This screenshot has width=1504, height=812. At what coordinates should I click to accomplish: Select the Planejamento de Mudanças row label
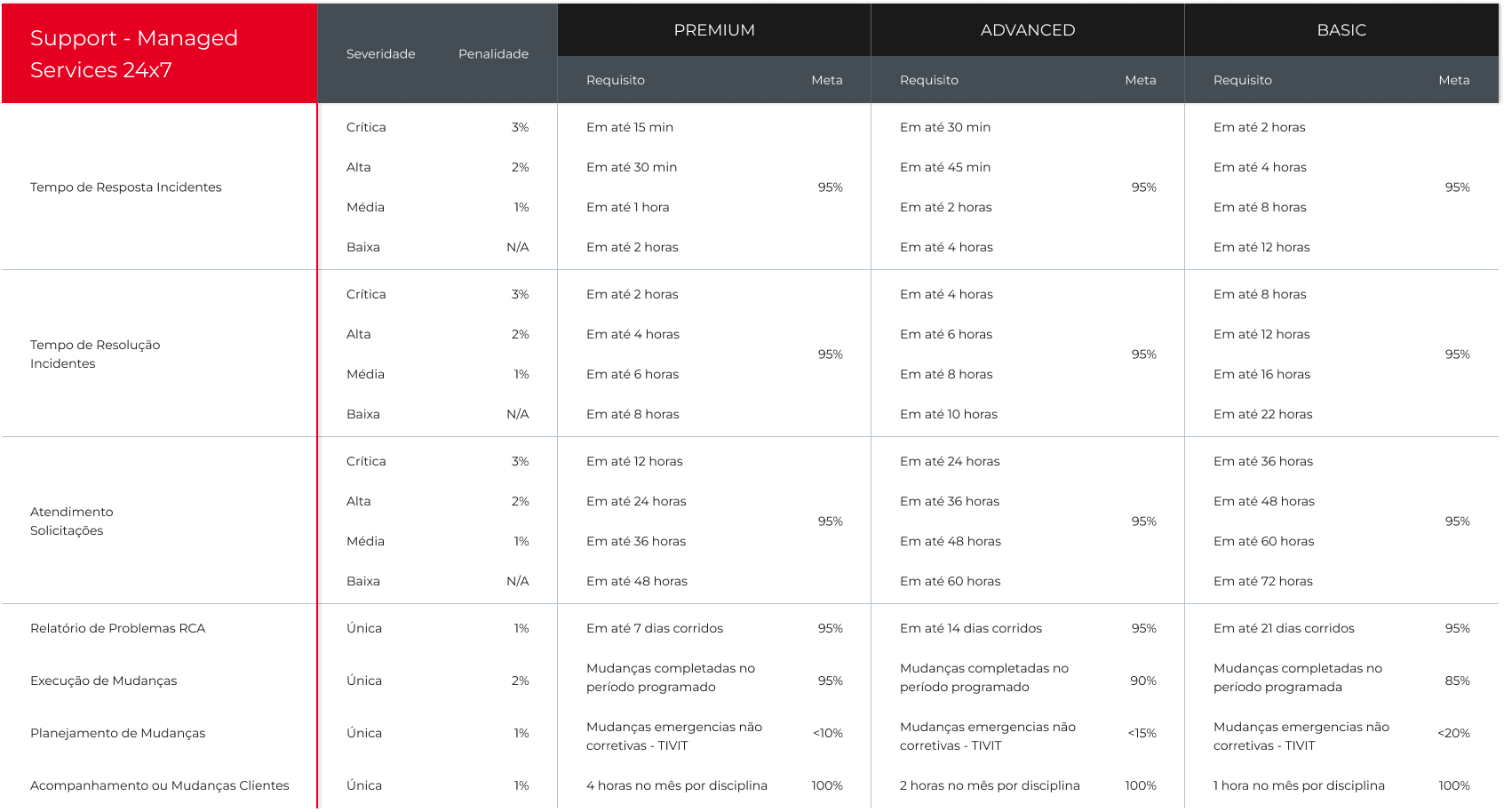(x=117, y=733)
